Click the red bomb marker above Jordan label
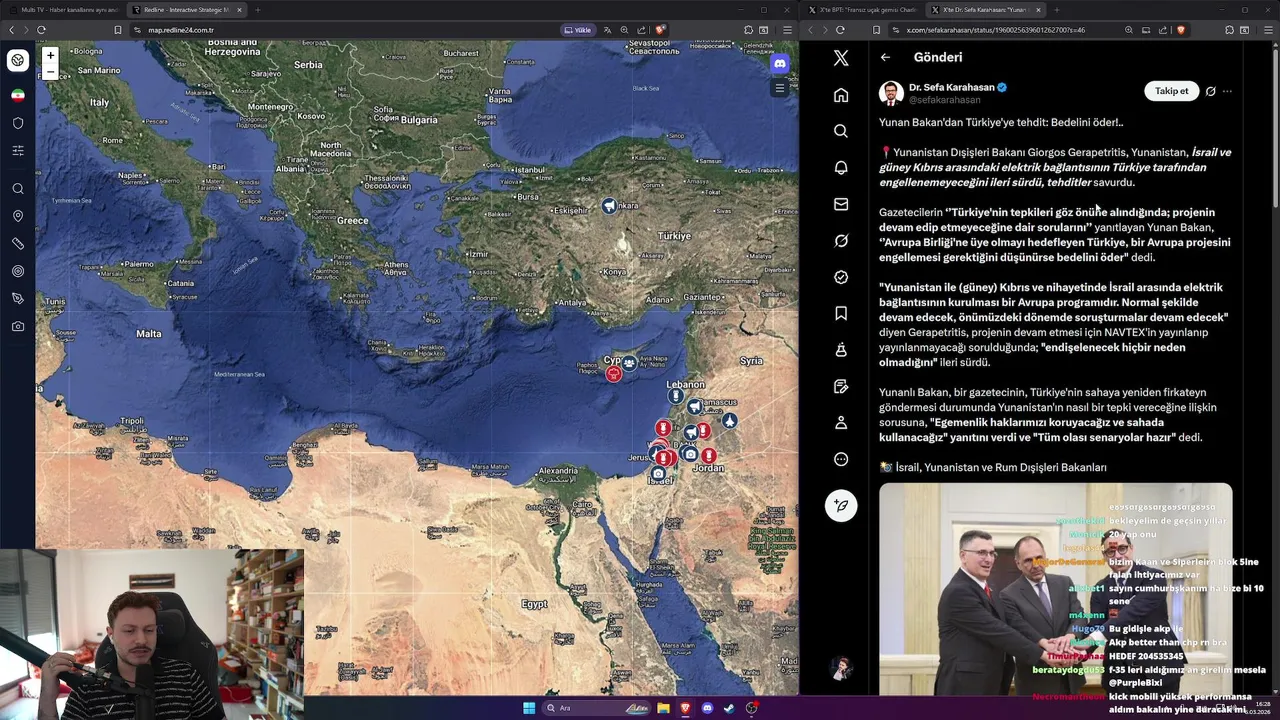Image resolution: width=1280 pixels, height=720 pixels. pyautogui.click(x=709, y=456)
